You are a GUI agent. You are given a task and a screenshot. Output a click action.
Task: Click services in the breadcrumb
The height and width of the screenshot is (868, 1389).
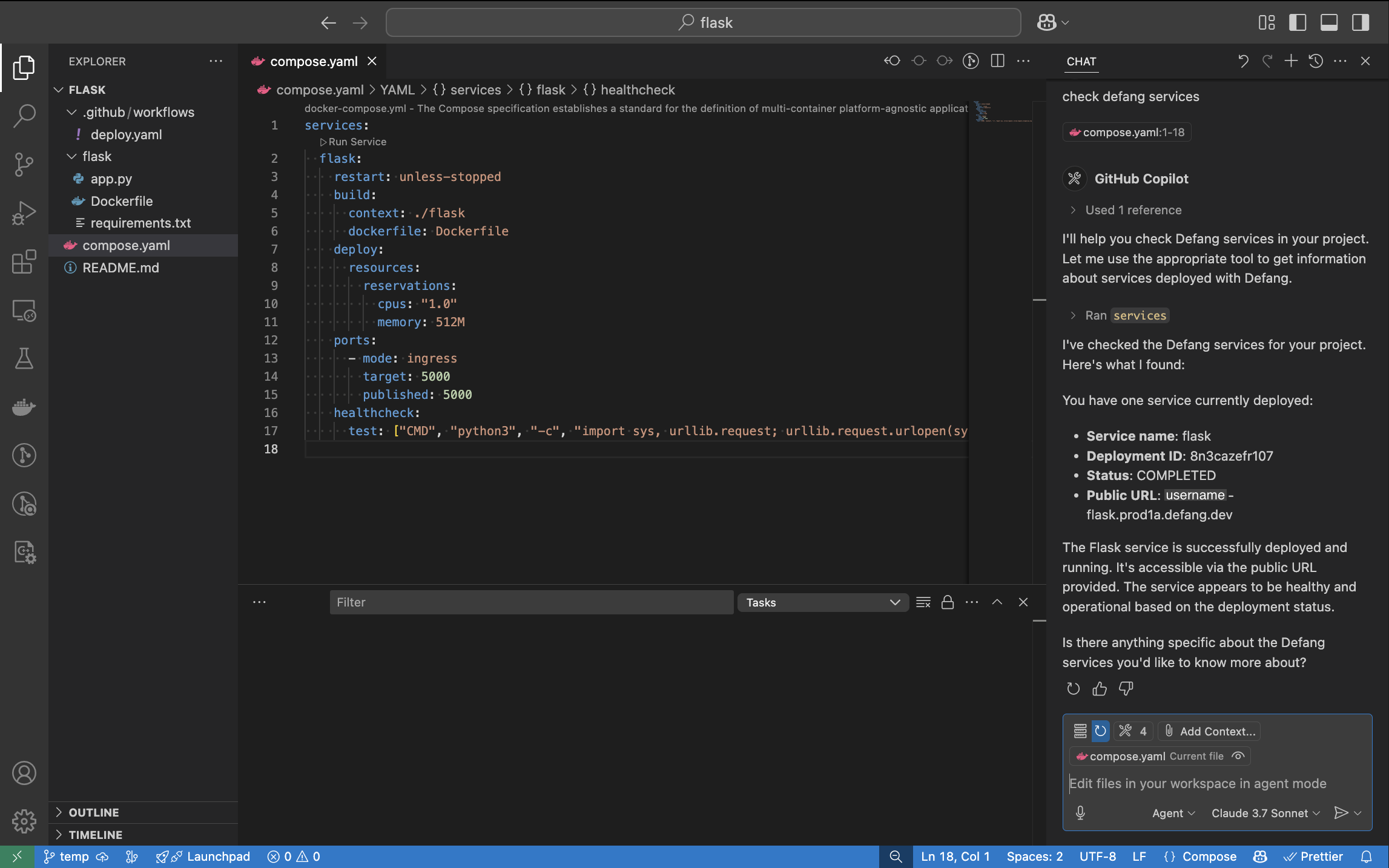click(475, 90)
